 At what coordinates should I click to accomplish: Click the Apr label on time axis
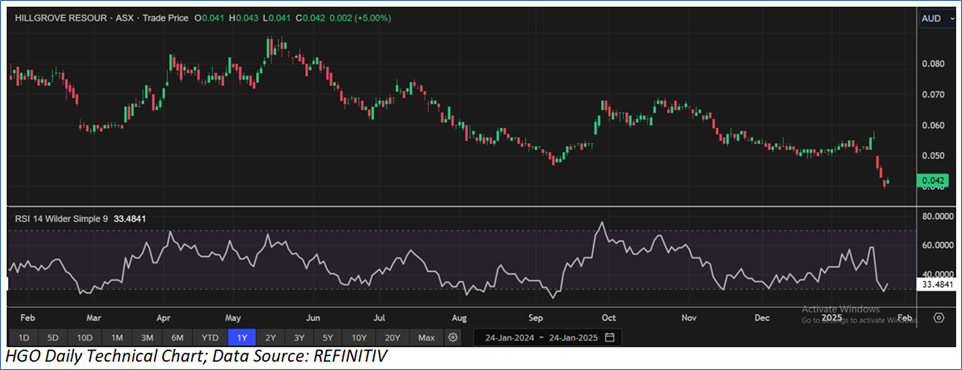point(164,318)
